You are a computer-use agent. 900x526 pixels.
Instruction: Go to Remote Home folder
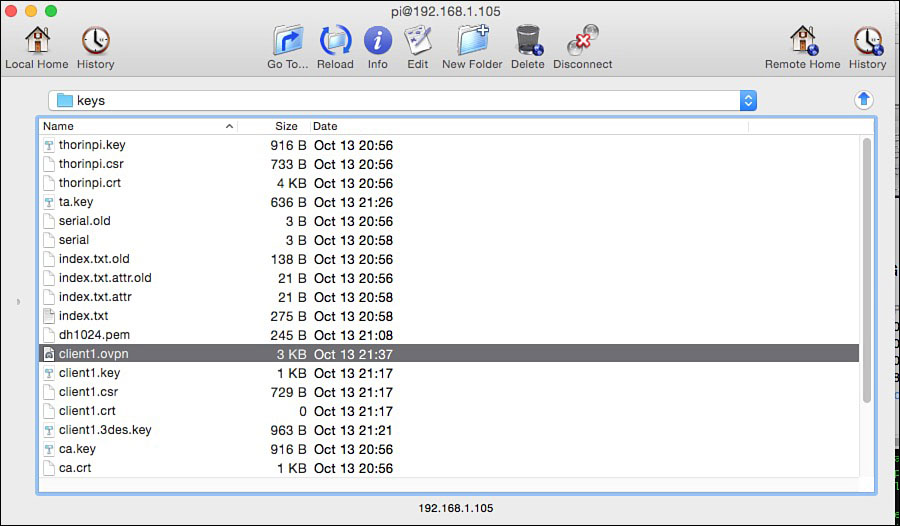click(802, 48)
